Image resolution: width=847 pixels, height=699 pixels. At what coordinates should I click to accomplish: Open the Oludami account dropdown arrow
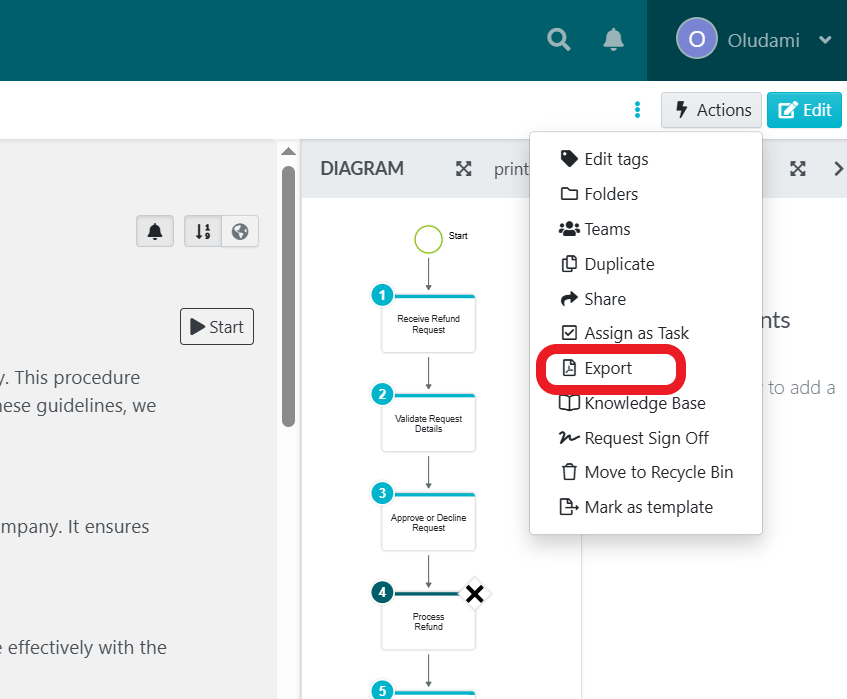click(825, 41)
